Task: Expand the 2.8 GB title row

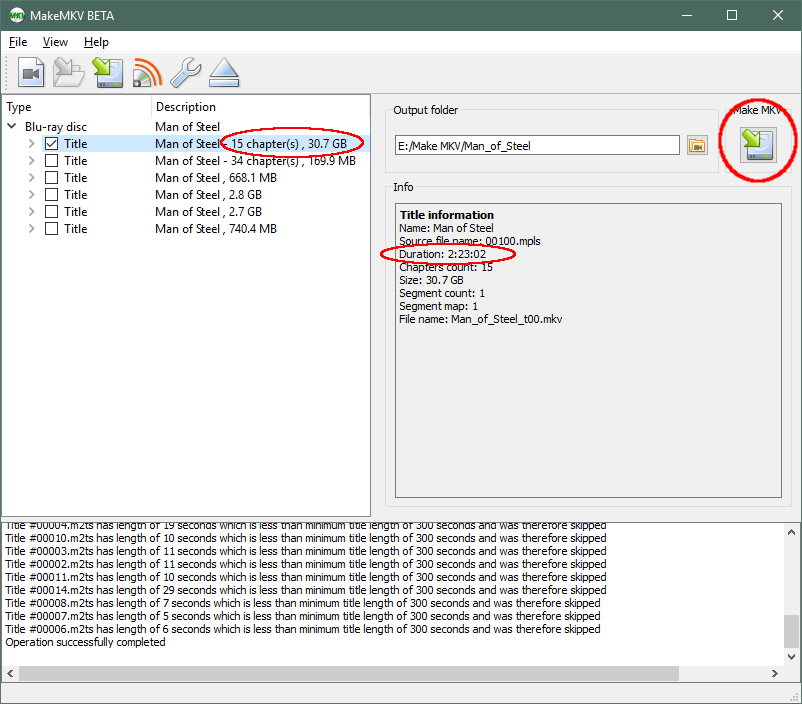Action: click(31, 194)
